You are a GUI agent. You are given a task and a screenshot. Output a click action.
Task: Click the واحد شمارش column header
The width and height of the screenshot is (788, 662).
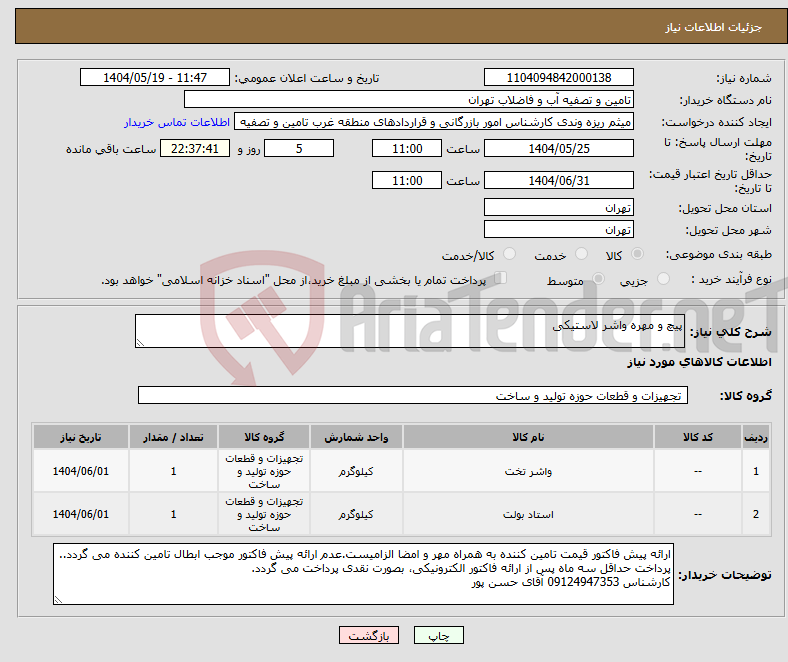pos(356,437)
